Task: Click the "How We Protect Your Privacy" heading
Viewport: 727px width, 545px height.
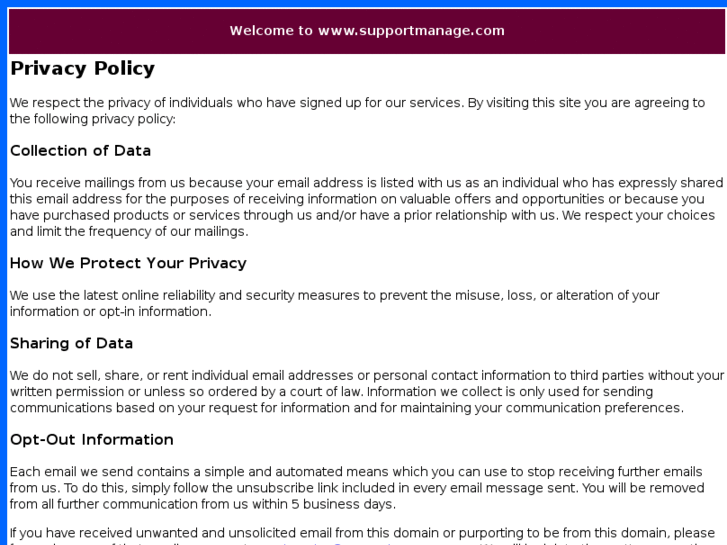Action: tap(128, 263)
